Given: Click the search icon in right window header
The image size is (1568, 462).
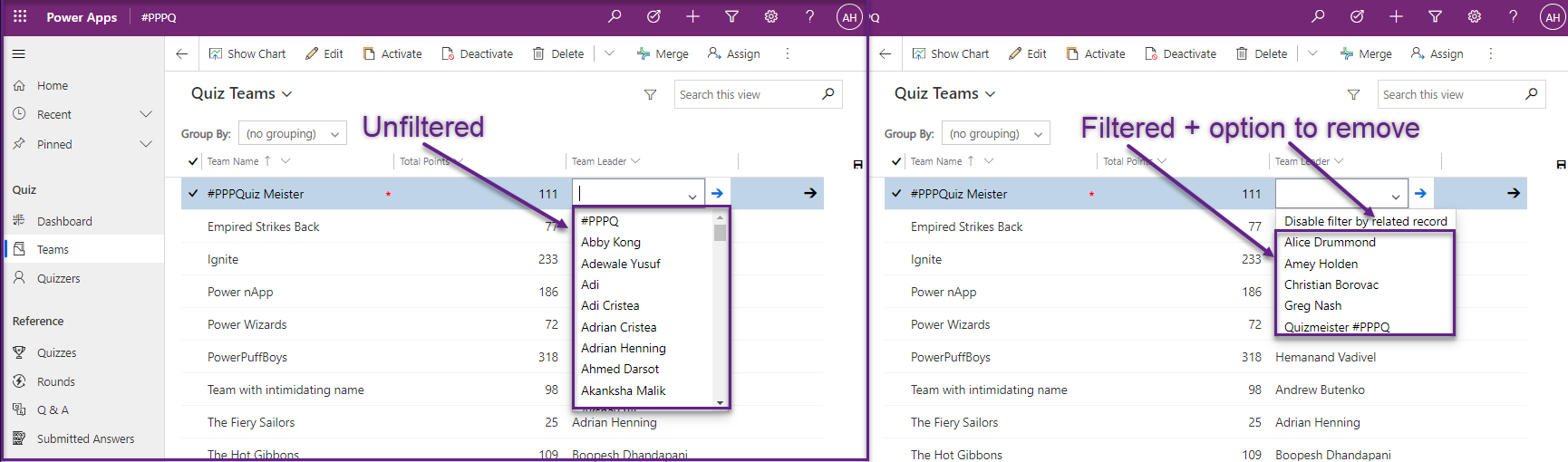Looking at the screenshot, I should 1318,16.
